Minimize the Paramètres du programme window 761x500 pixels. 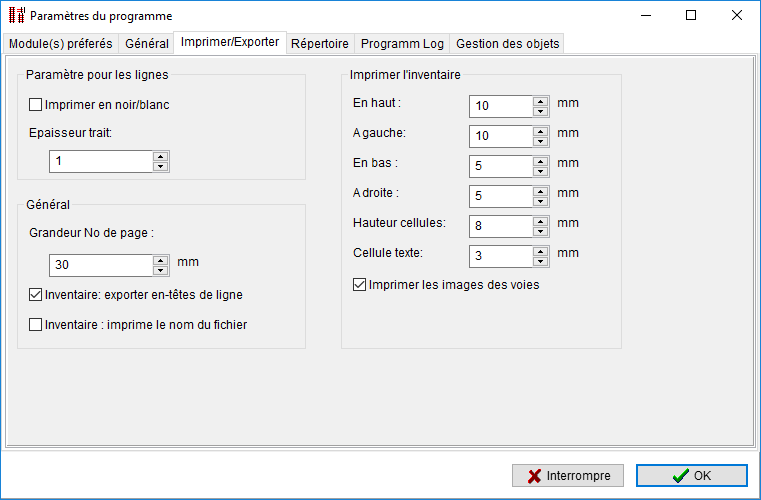(x=645, y=16)
